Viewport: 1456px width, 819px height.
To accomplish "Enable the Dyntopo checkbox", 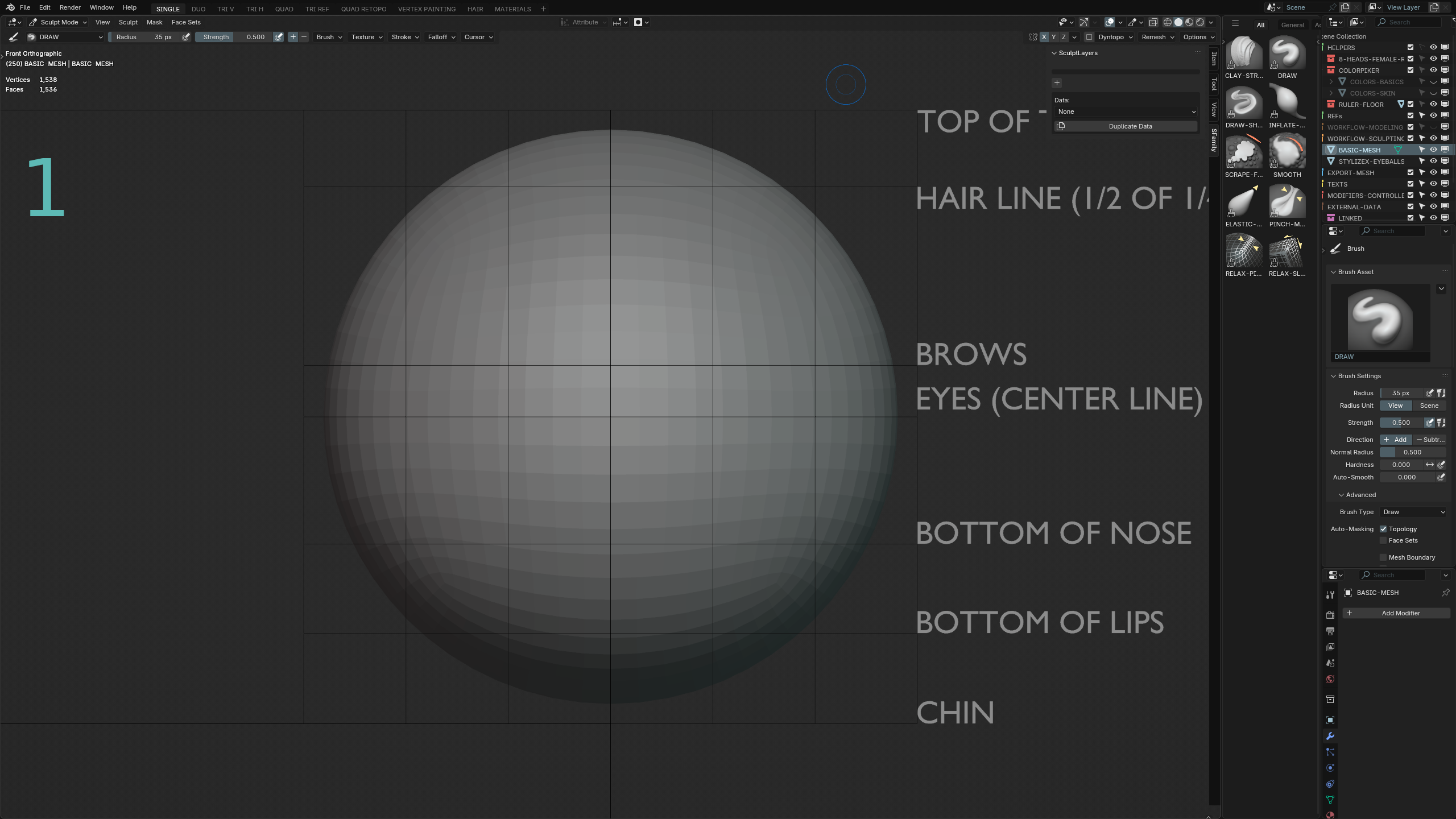I will coord(1089,37).
